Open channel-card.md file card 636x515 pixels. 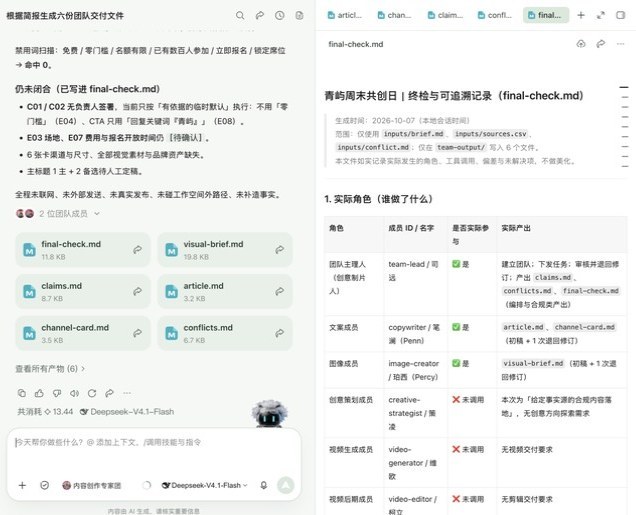pos(83,333)
